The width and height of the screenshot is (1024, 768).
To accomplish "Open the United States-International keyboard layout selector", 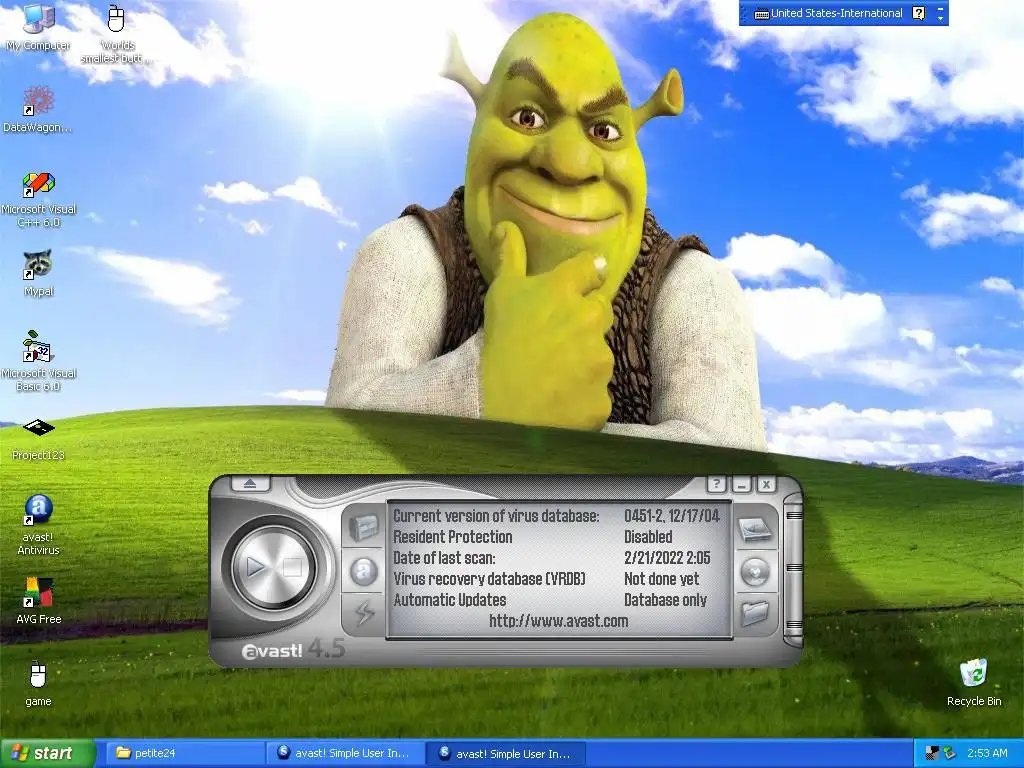I will click(837, 13).
